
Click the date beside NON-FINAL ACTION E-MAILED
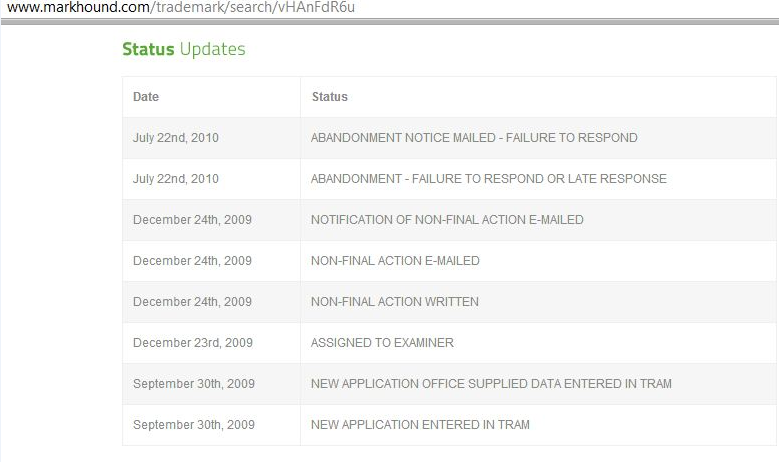click(192, 261)
